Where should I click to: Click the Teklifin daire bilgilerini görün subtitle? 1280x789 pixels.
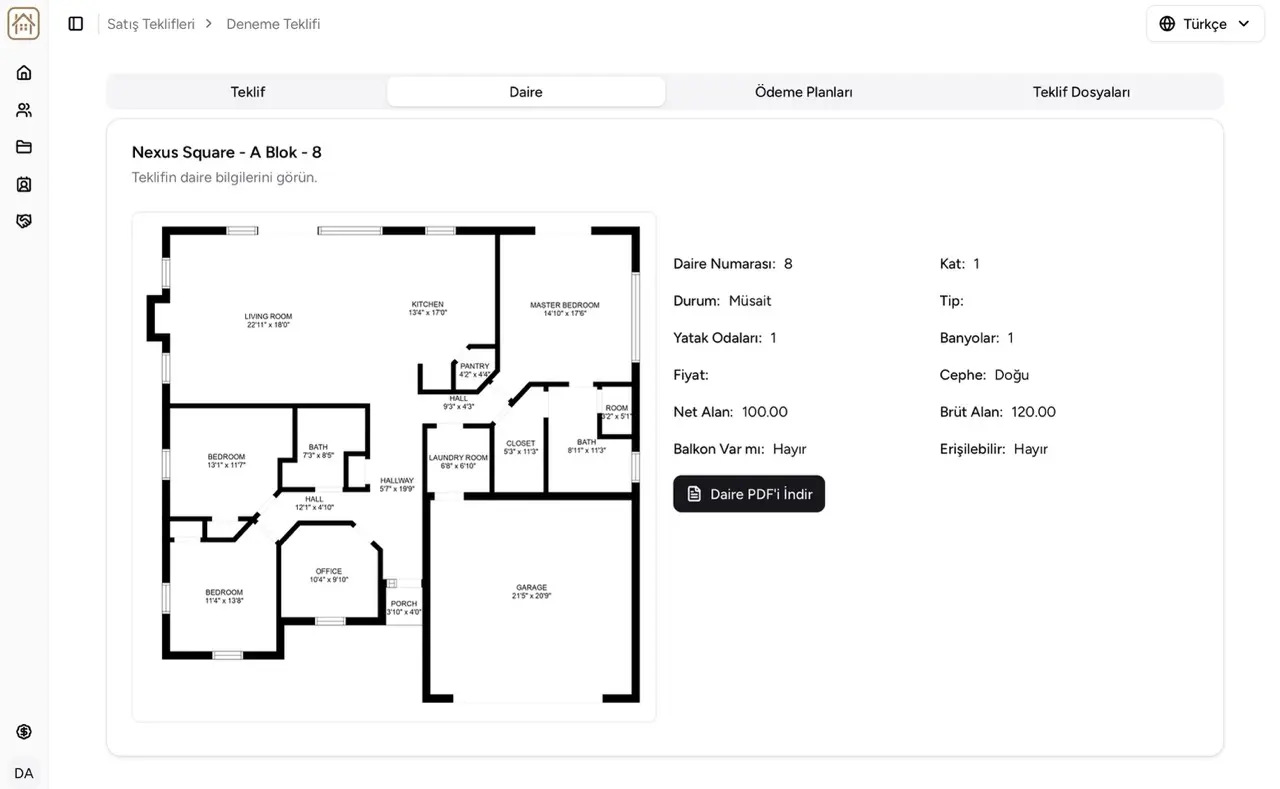[225, 177]
